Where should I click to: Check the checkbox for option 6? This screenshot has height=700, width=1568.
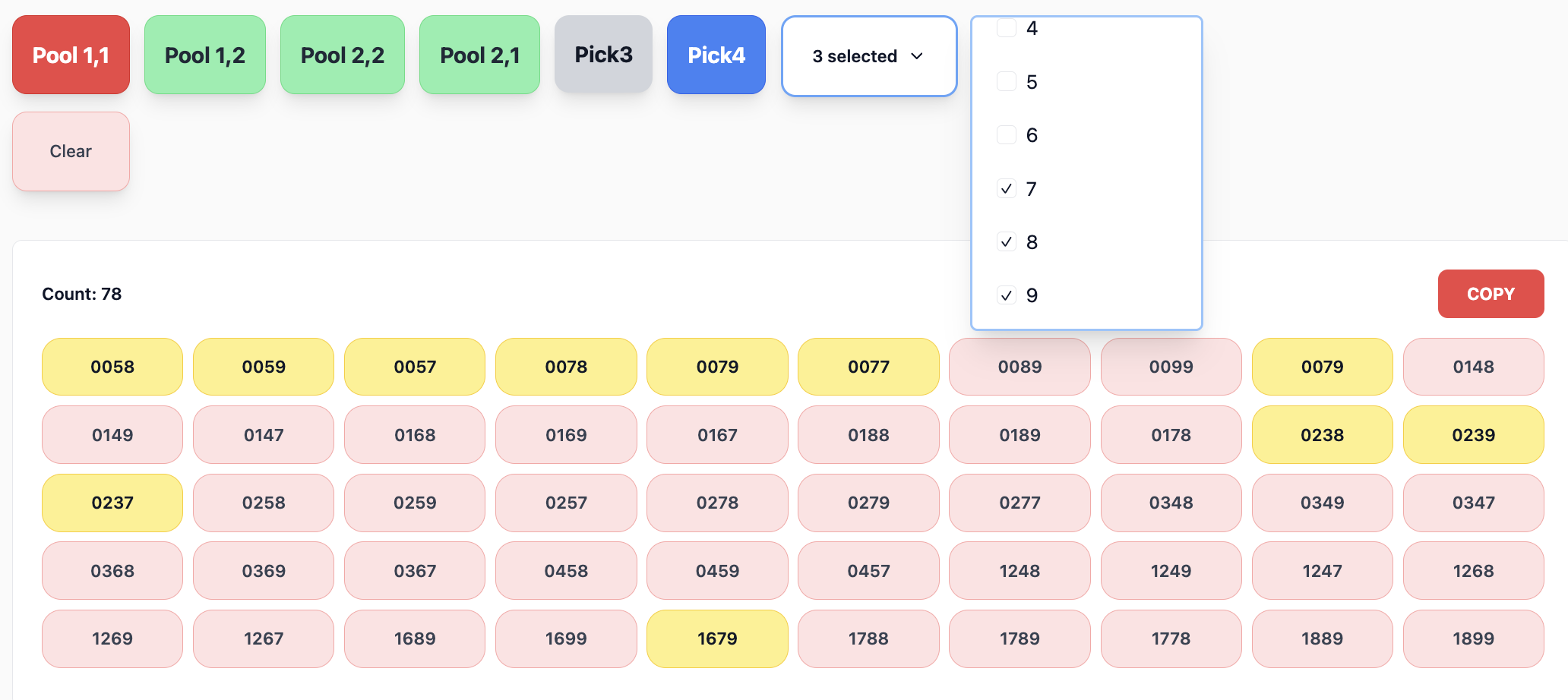tap(1007, 135)
